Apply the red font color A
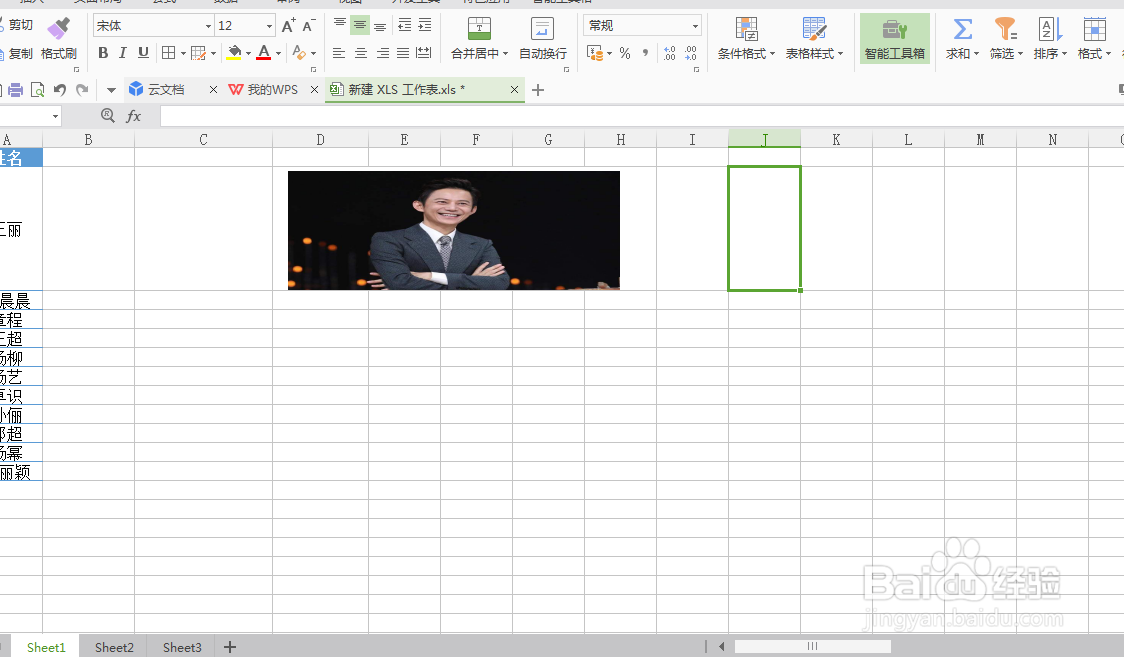The height and width of the screenshot is (657, 1124). 263,53
